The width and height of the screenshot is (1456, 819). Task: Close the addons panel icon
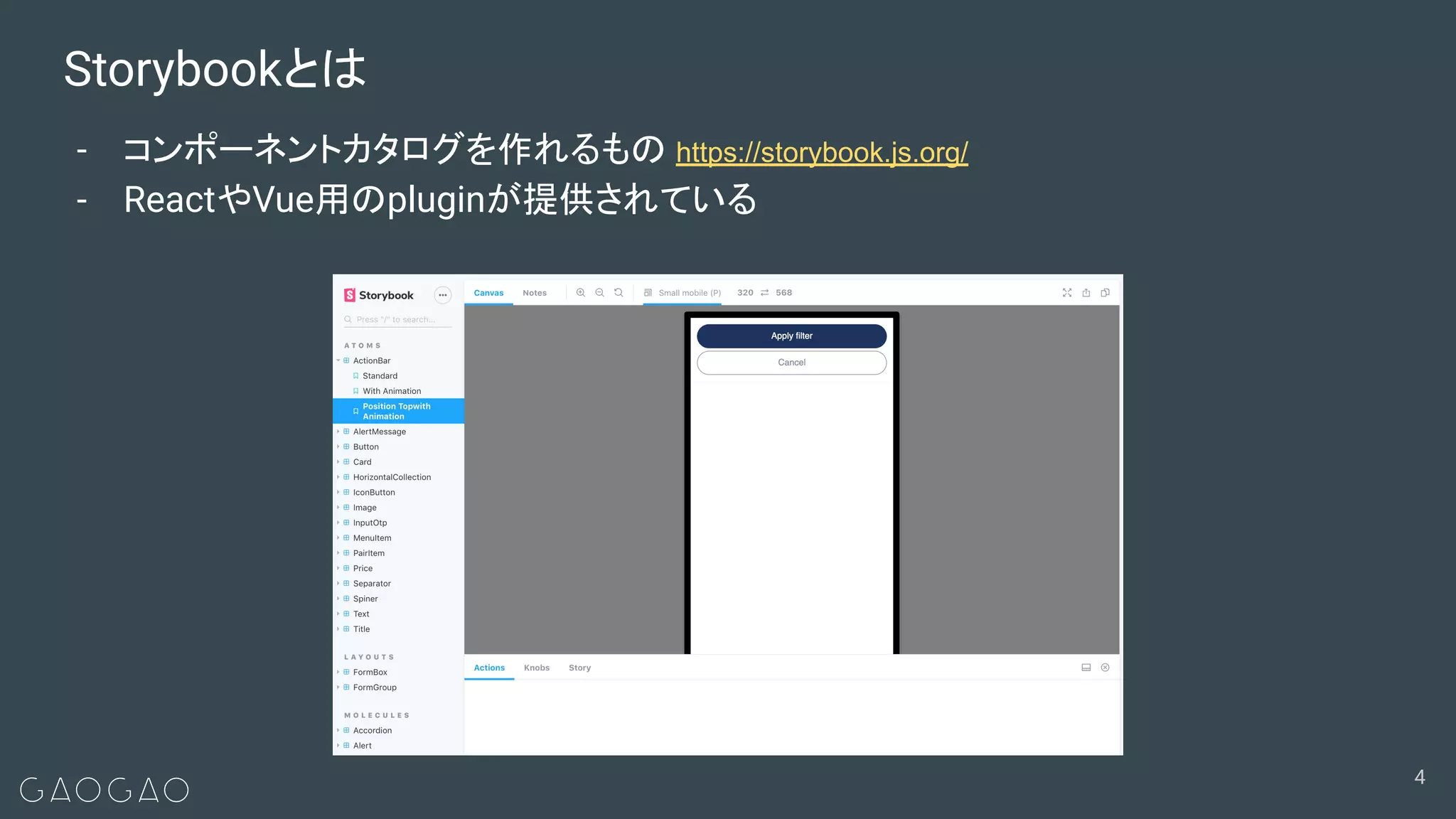point(1106,668)
